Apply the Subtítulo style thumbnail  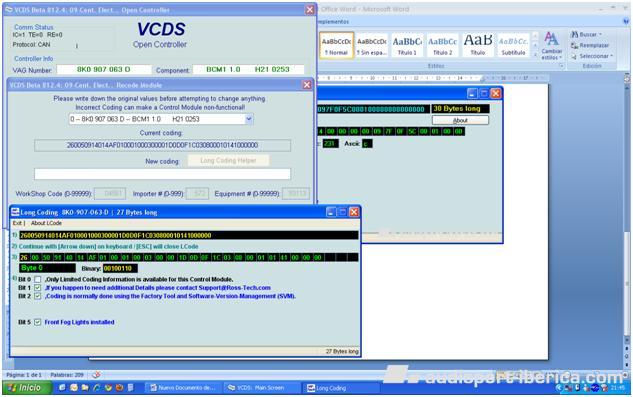(x=513, y=45)
